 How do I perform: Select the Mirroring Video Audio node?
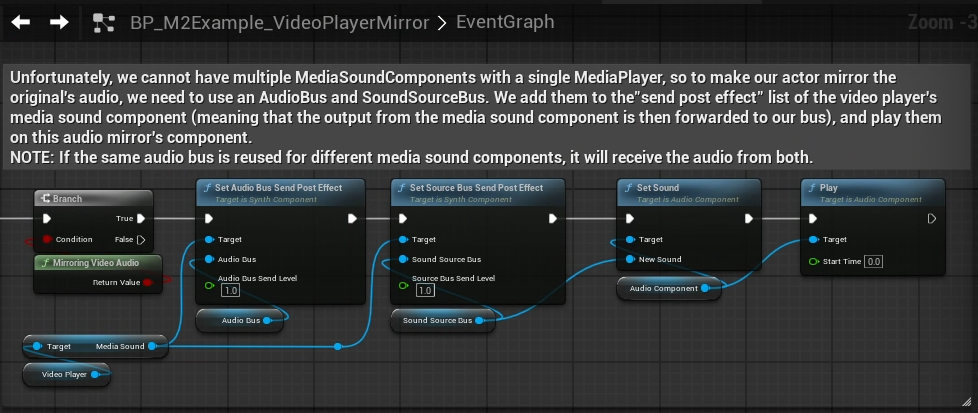point(100,263)
